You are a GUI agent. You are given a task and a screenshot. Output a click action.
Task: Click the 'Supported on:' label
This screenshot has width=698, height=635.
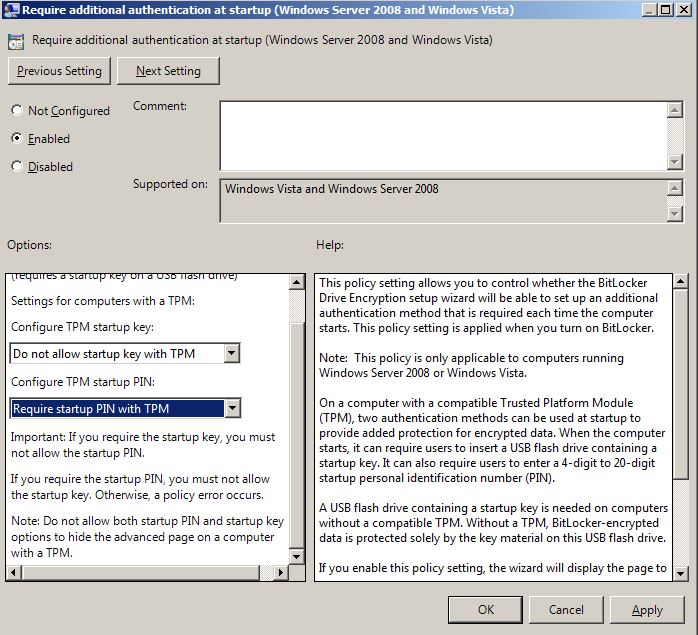pos(170,184)
